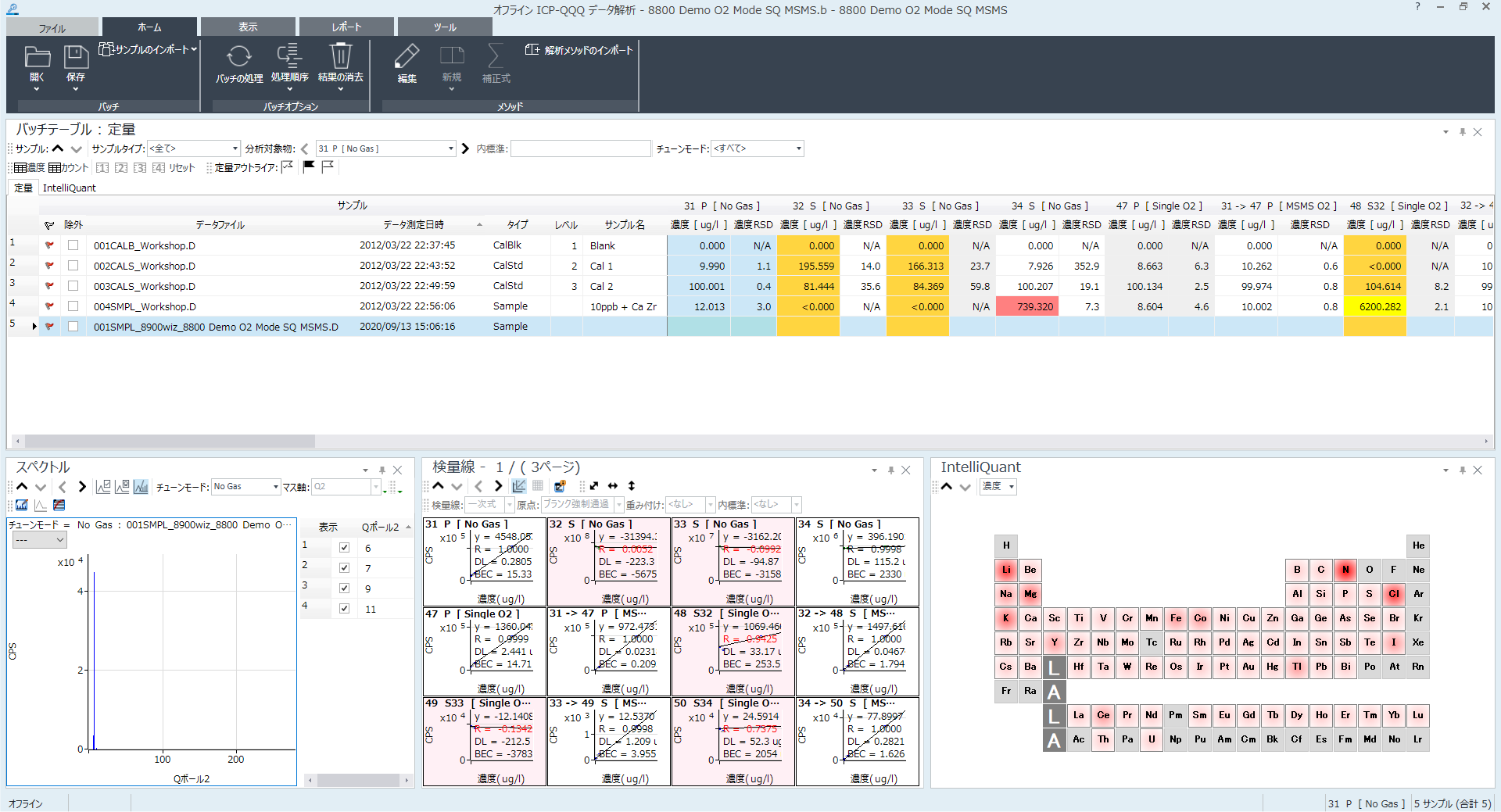This screenshot has height=812, width=1501.
Task: Go to next analyte in batch table
Action: 466,148
